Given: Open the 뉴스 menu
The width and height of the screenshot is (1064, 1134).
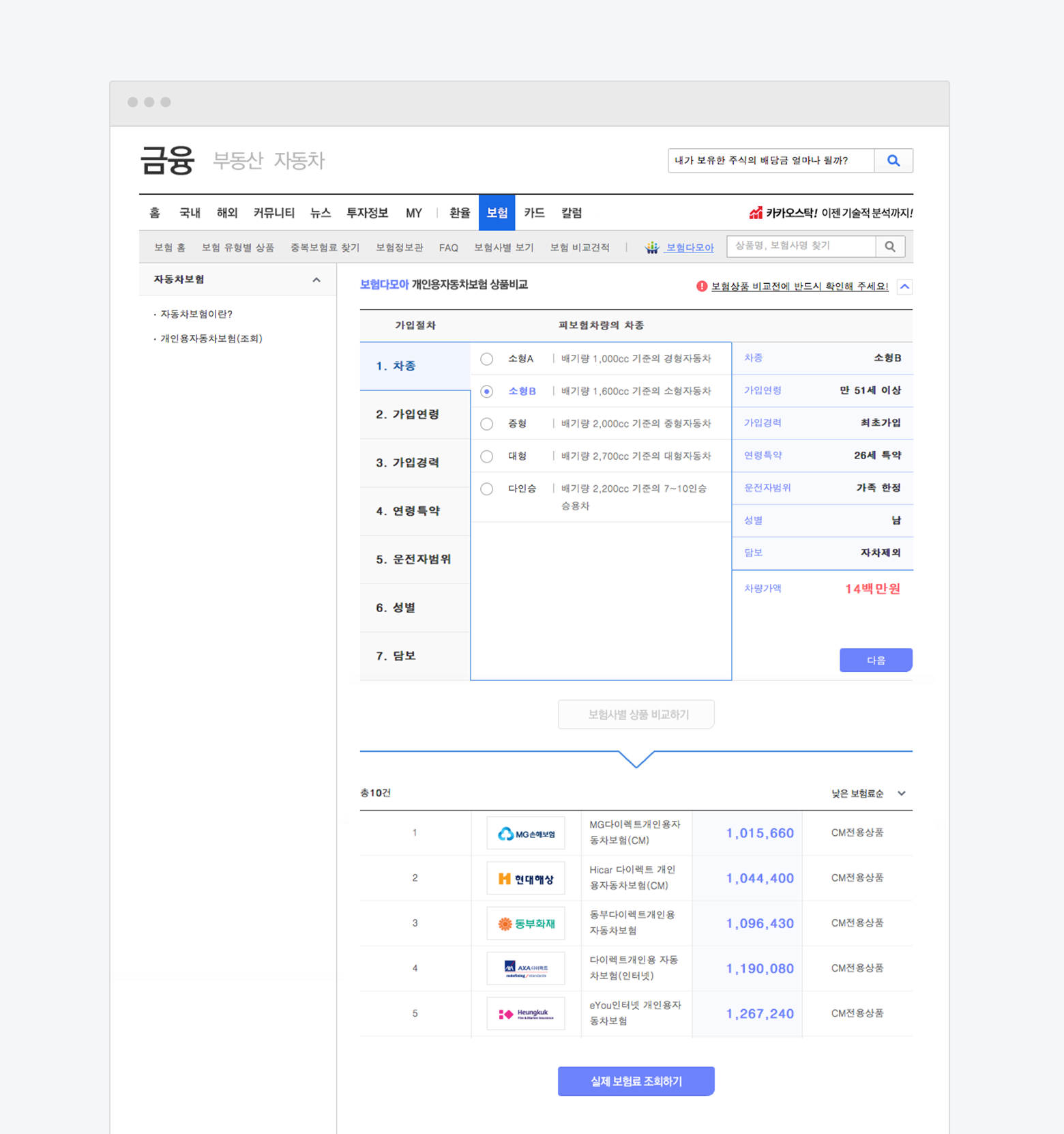Looking at the screenshot, I should pyautogui.click(x=321, y=213).
